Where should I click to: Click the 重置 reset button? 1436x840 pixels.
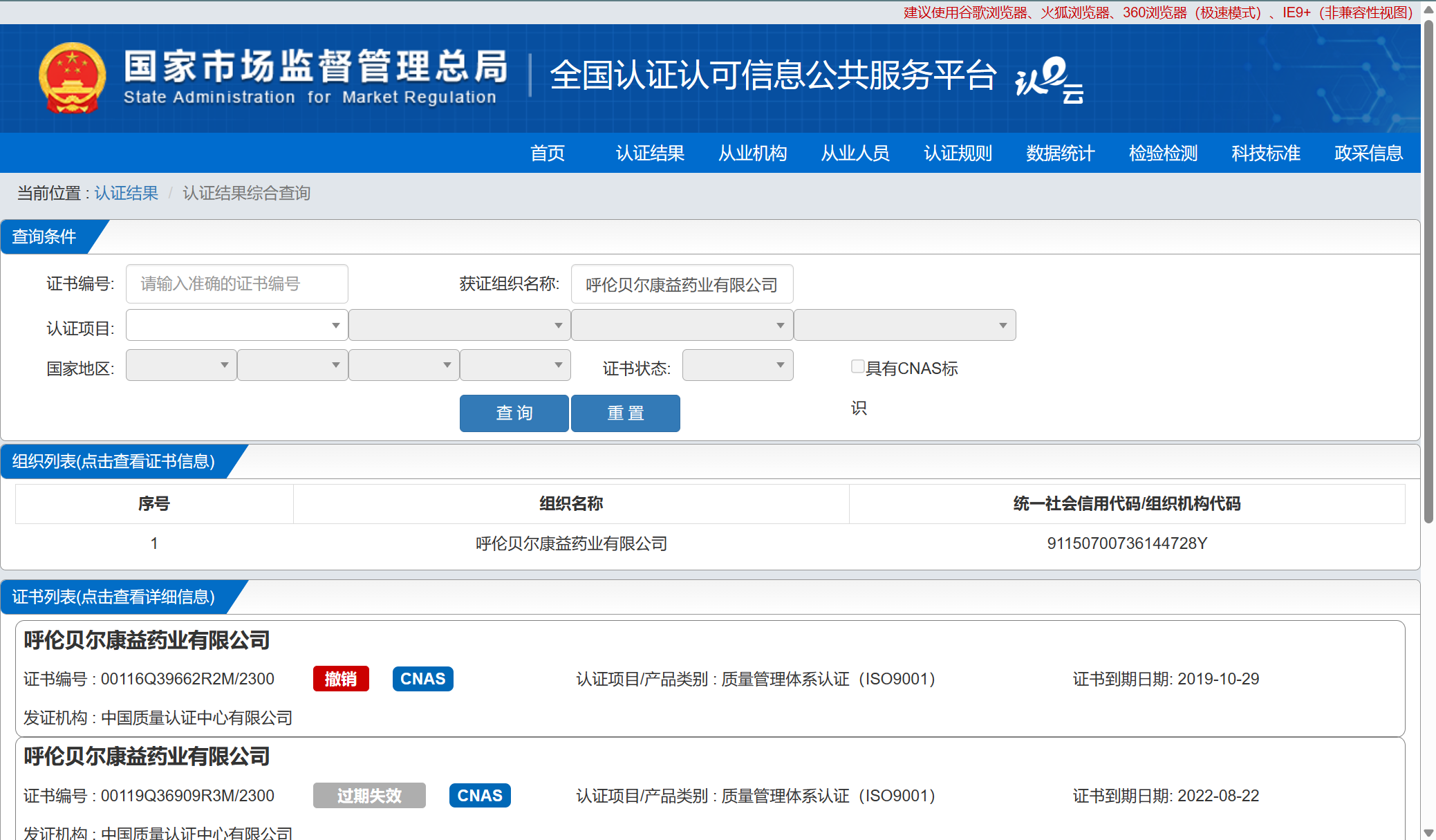[626, 413]
